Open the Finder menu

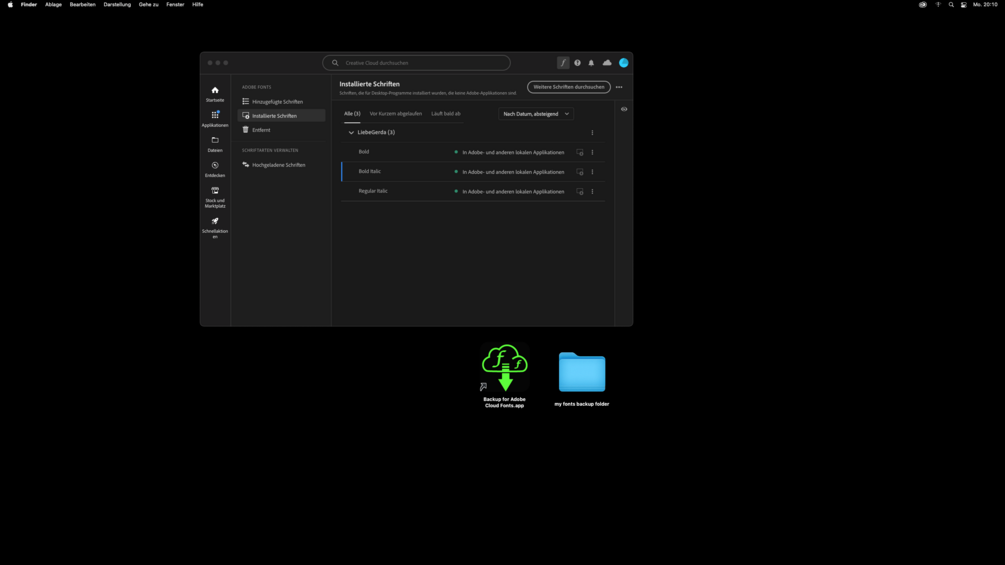29,4
